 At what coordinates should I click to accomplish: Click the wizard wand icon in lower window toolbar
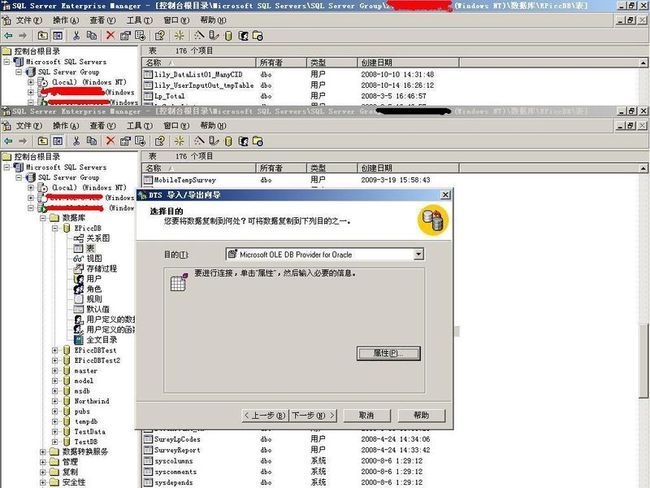199,141
